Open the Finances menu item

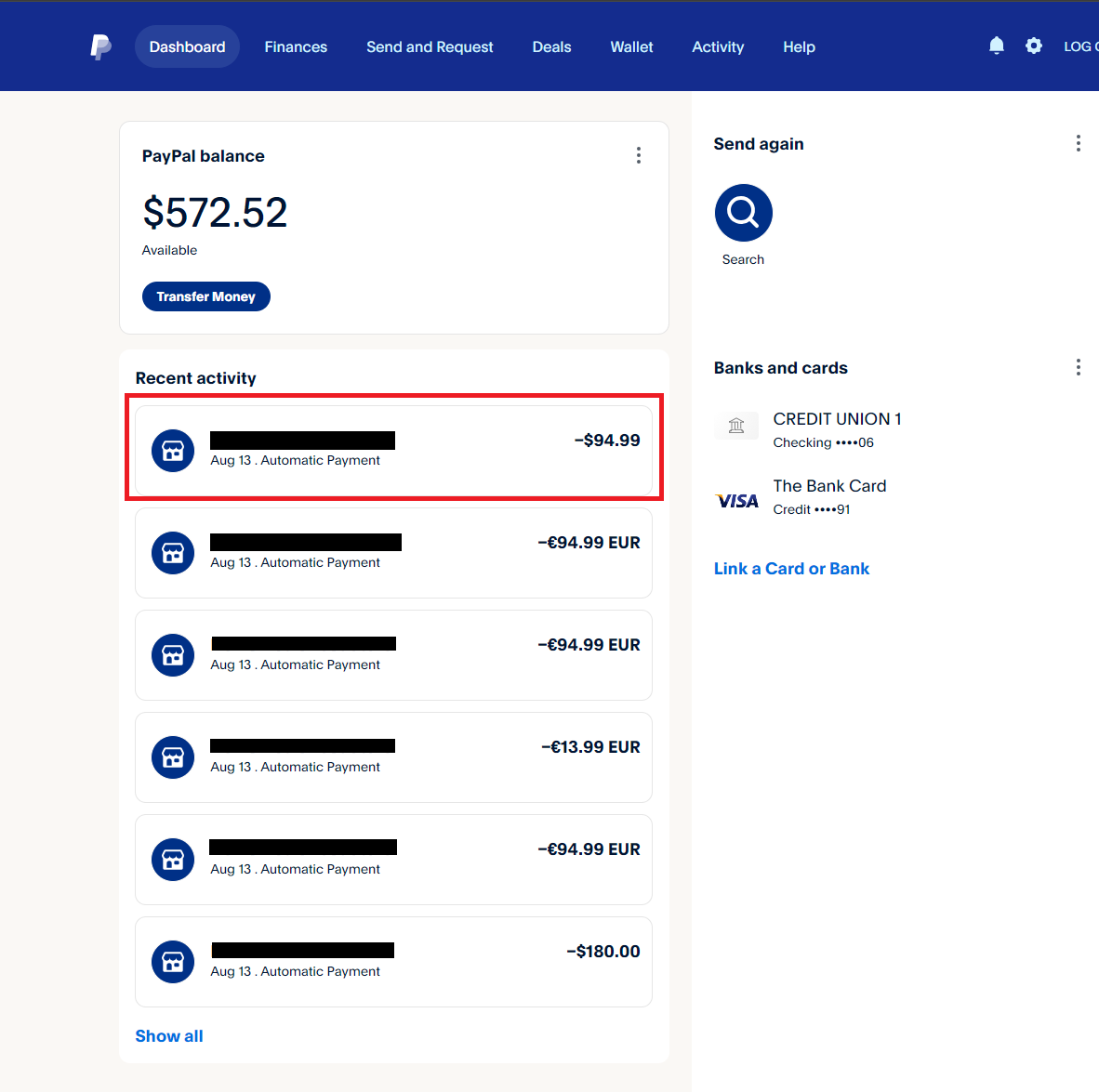(x=296, y=46)
